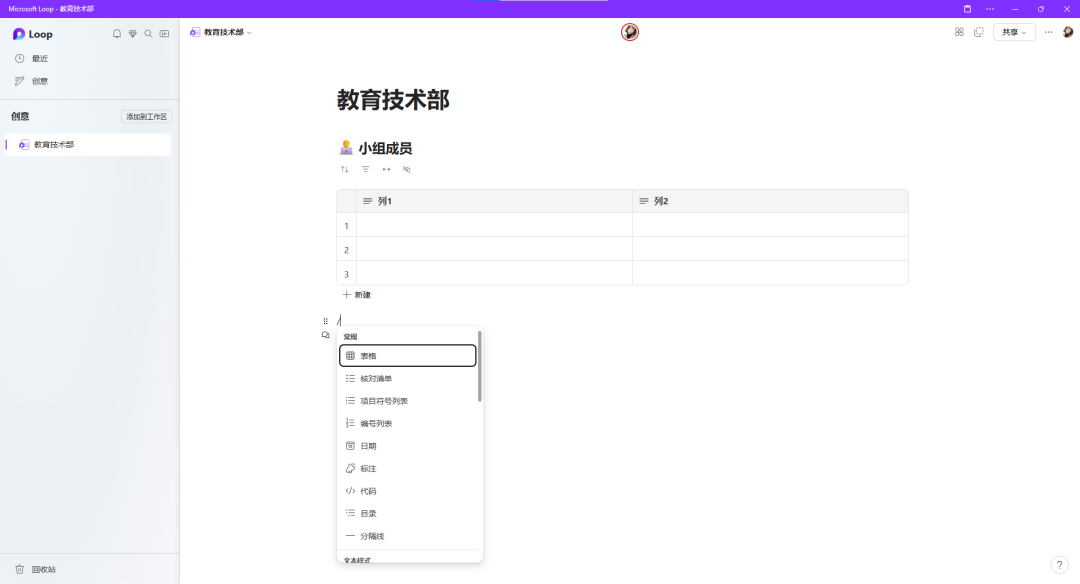Click the drag handle next to the slash line
This screenshot has width=1080, height=584.
click(324, 320)
